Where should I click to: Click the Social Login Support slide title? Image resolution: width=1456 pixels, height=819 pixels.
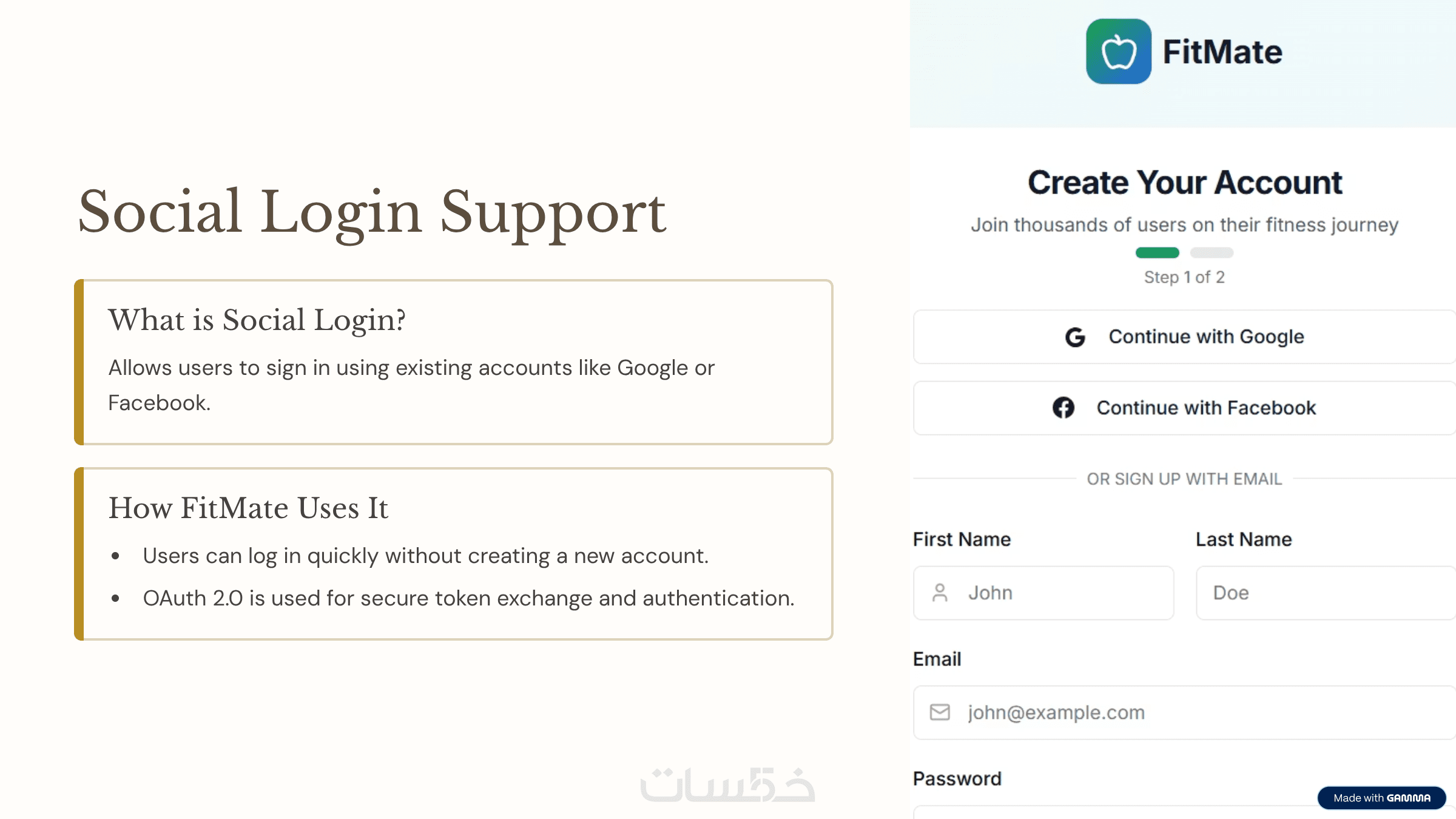[372, 212]
